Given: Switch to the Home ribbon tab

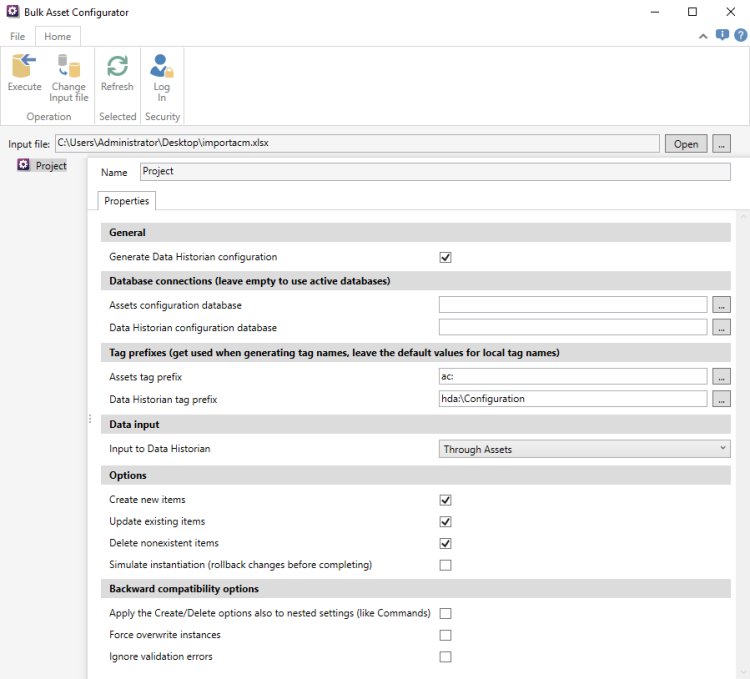Looking at the screenshot, I should tap(57, 36).
